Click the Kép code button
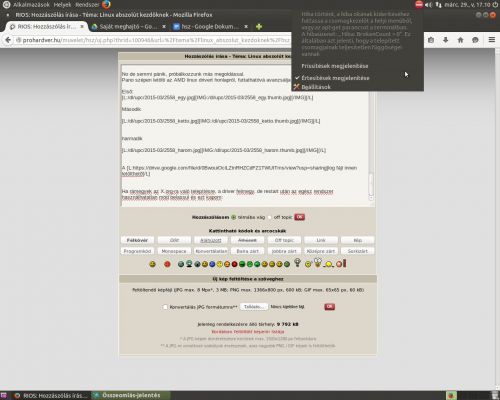This screenshot has width=500, height=400. (x=358, y=240)
